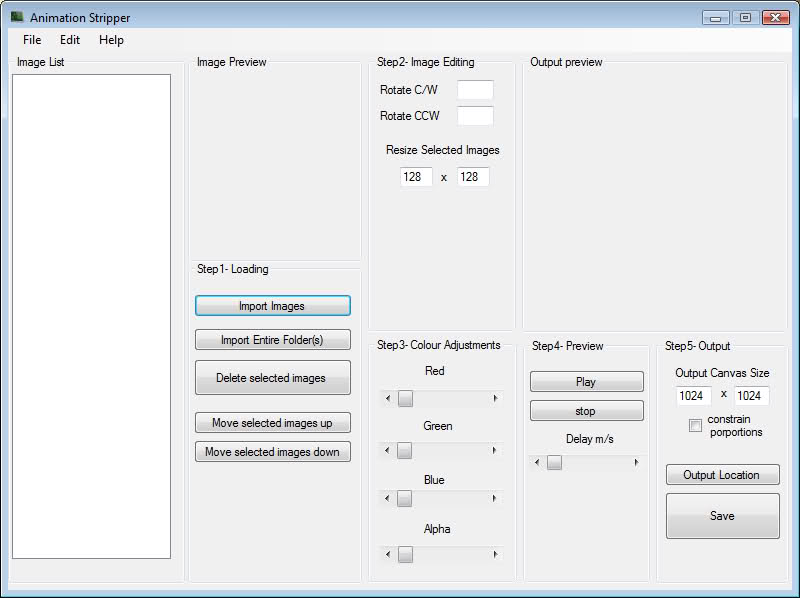Click the Blue slider left arrow
This screenshot has height=598, width=800.
[387, 499]
